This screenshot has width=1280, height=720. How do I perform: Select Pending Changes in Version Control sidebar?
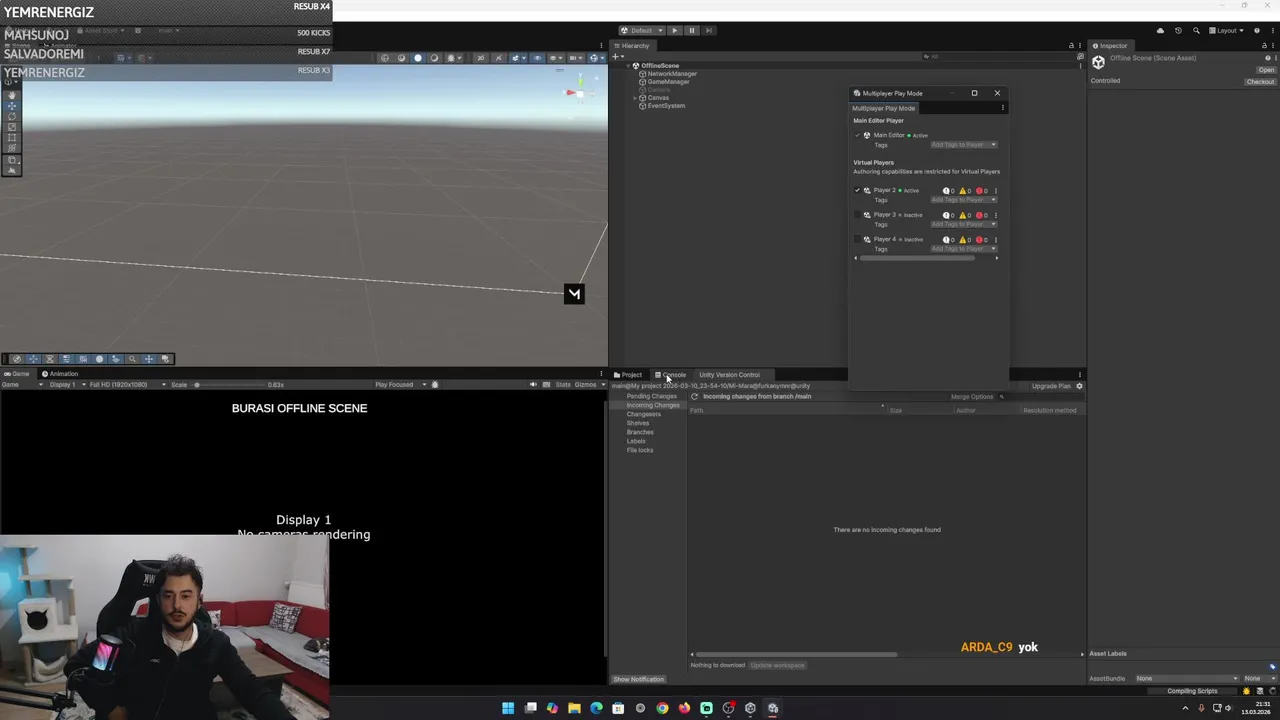651,396
